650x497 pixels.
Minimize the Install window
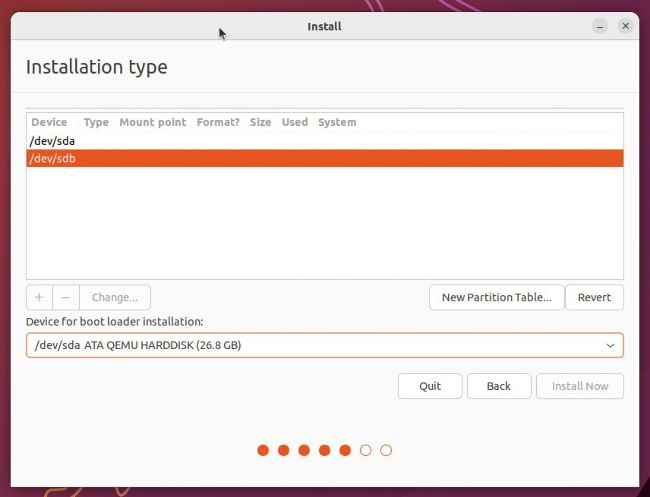point(599,26)
